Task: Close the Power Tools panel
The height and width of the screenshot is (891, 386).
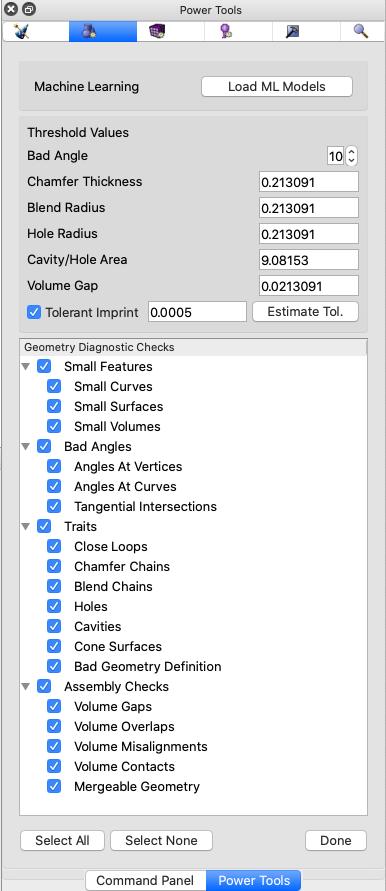Action: [x=11, y=9]
